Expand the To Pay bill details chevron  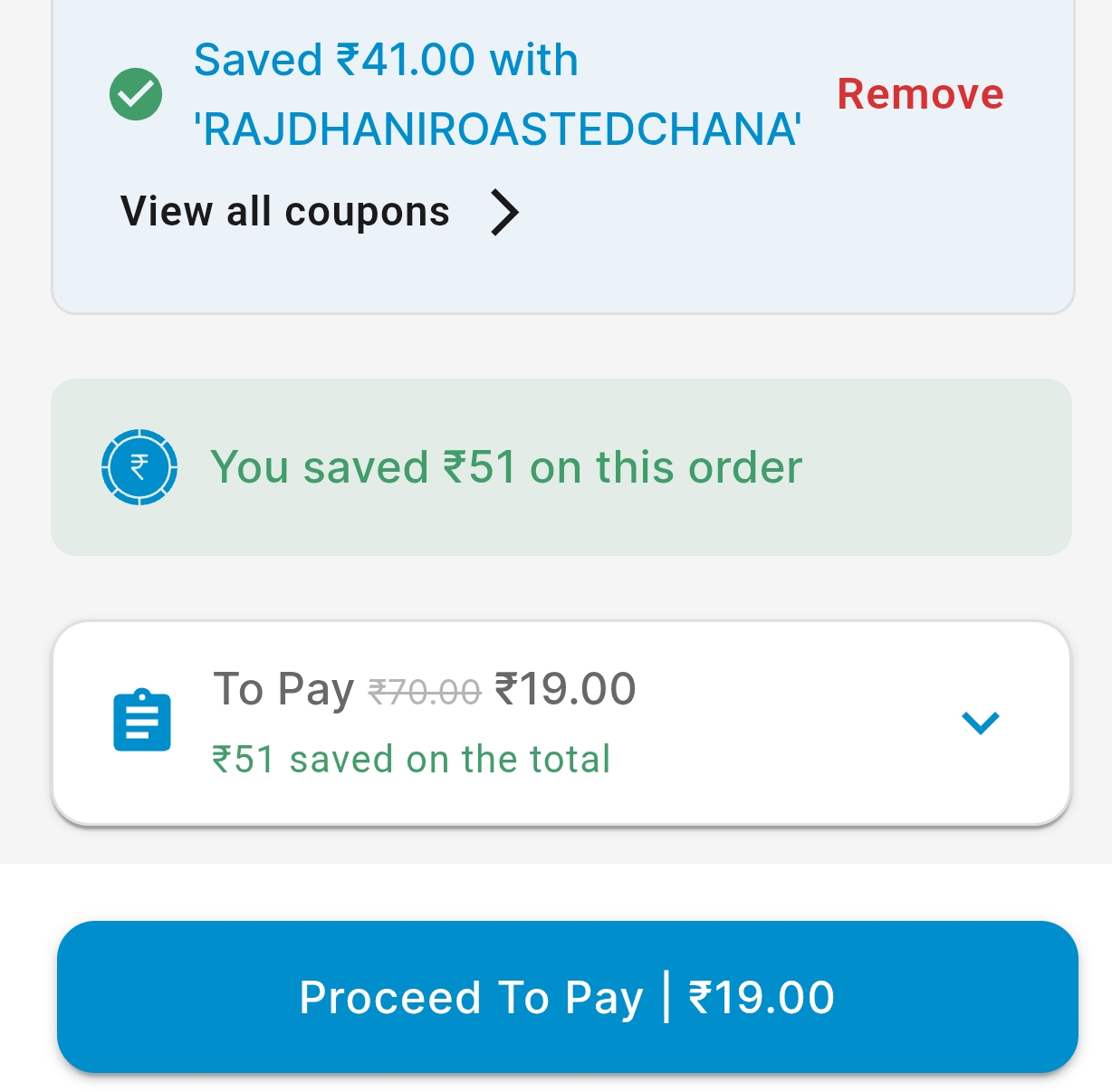pyautogui.click(x=980, y=722)
